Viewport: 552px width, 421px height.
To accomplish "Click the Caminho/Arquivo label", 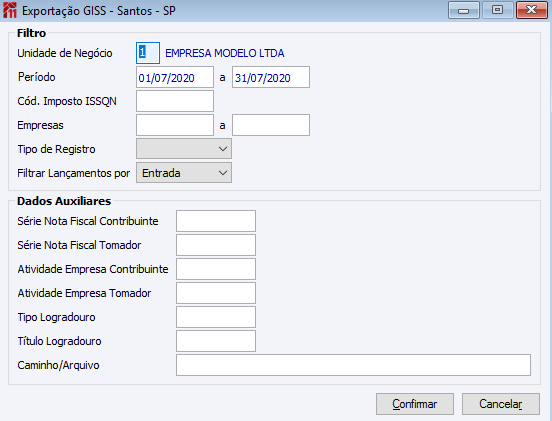I will click(x=58, y=365).
